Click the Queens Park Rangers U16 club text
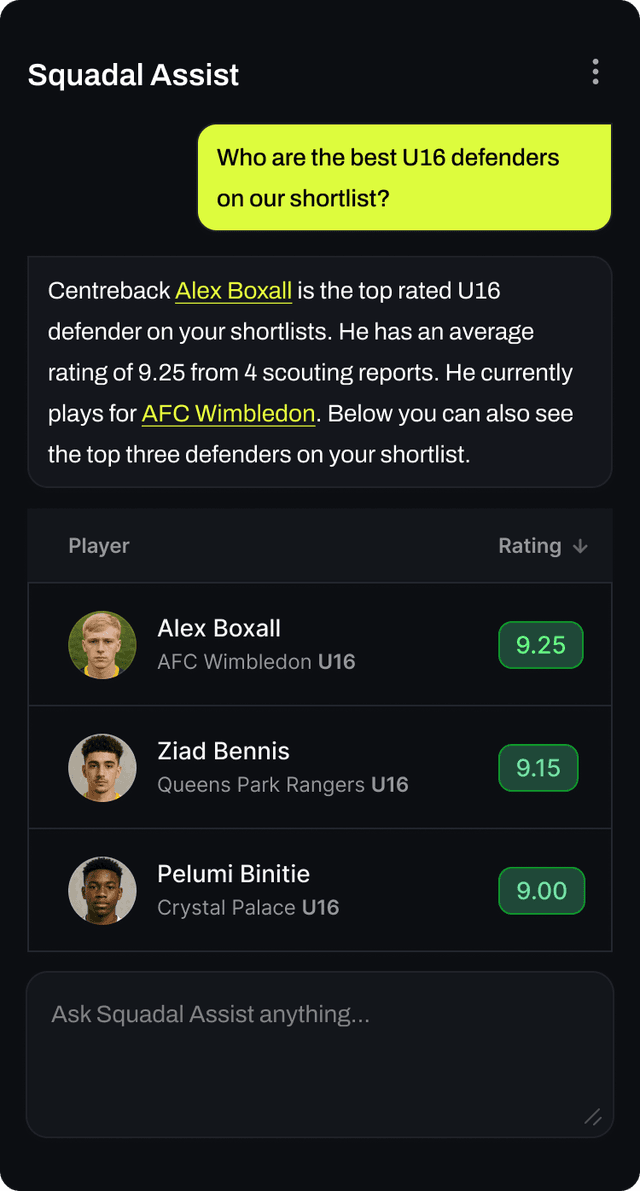640x1191 pixels. click(x=283, y=785)
